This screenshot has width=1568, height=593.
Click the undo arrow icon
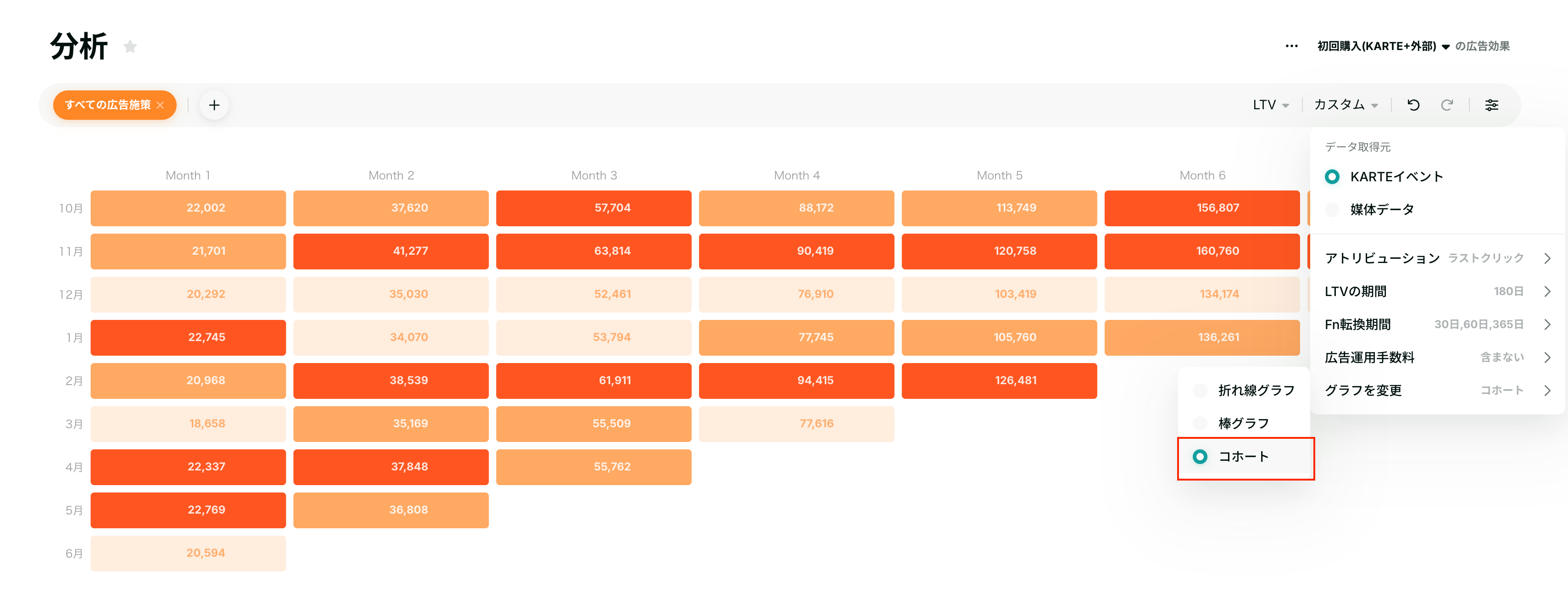[x=1413, y=105]
